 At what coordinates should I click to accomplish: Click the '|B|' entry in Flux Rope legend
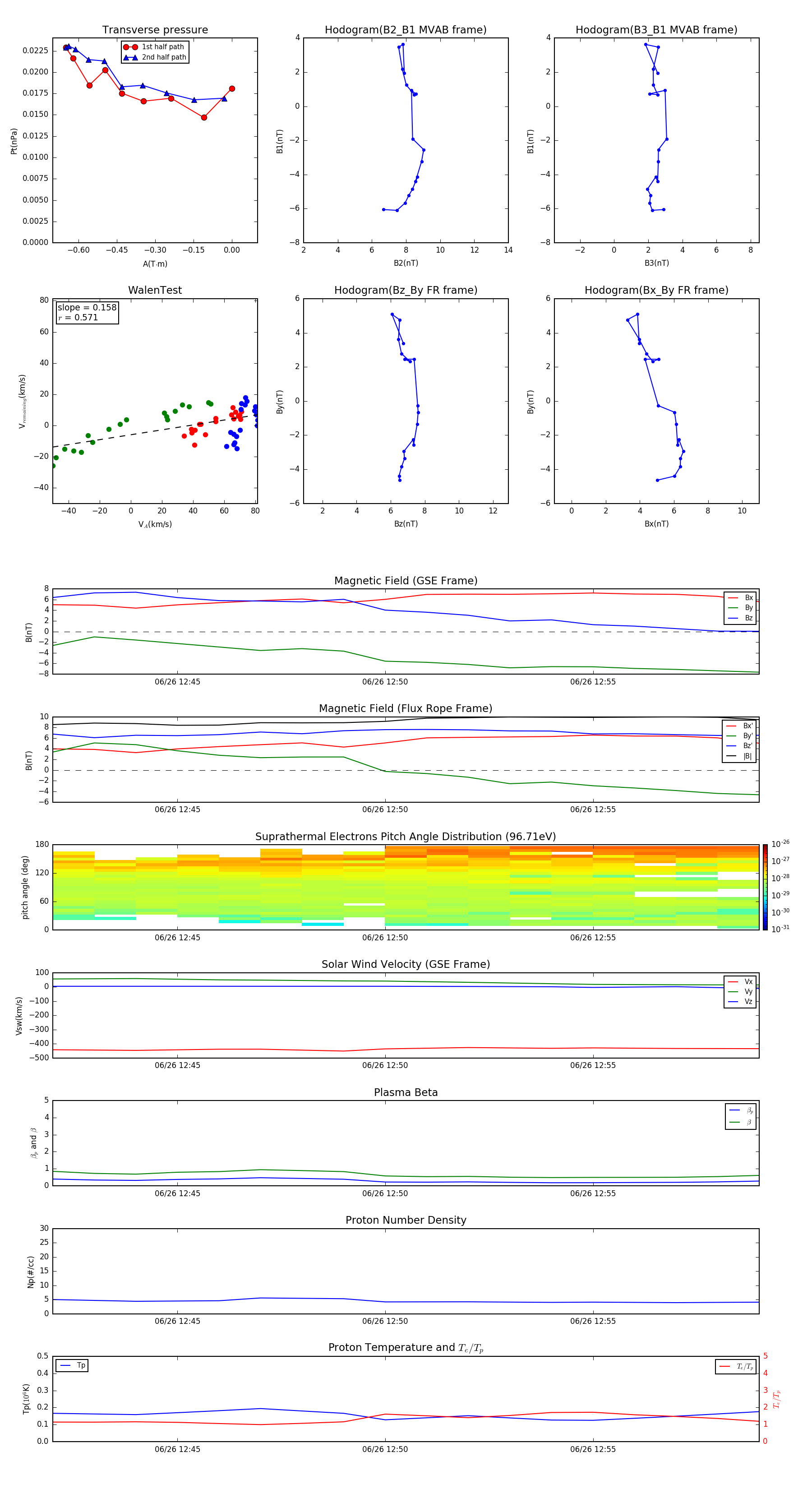tap(739, 756)
